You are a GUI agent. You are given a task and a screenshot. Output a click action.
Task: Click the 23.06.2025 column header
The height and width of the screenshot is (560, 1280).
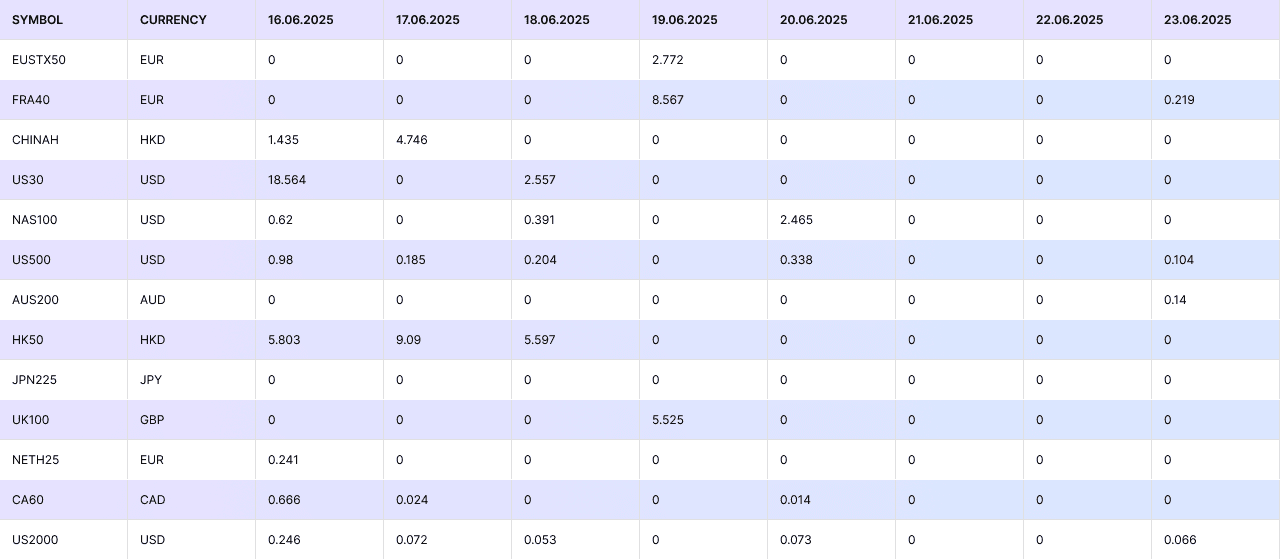(1197, 20)
